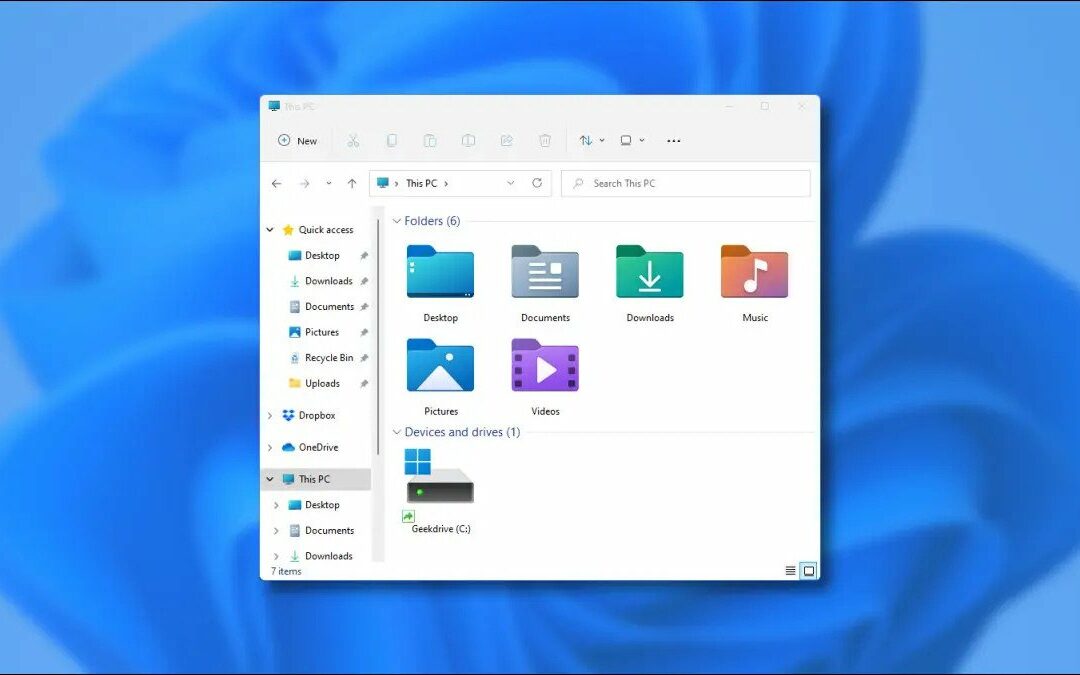Click This PC in address bar
The image size is (1080, 675).
tap(421, 183)
